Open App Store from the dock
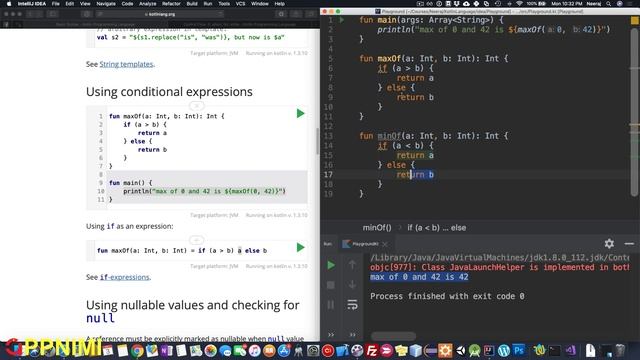This screenshot has height=360, width=640. [284, 351]
